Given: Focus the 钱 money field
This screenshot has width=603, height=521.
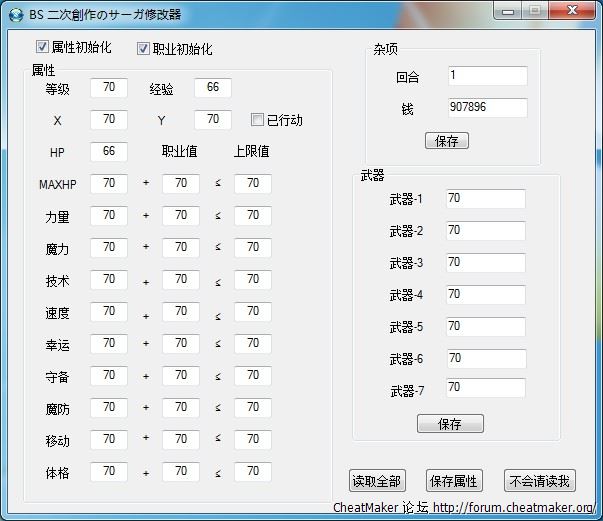Looking at the screenshot, I should [486, 108].
